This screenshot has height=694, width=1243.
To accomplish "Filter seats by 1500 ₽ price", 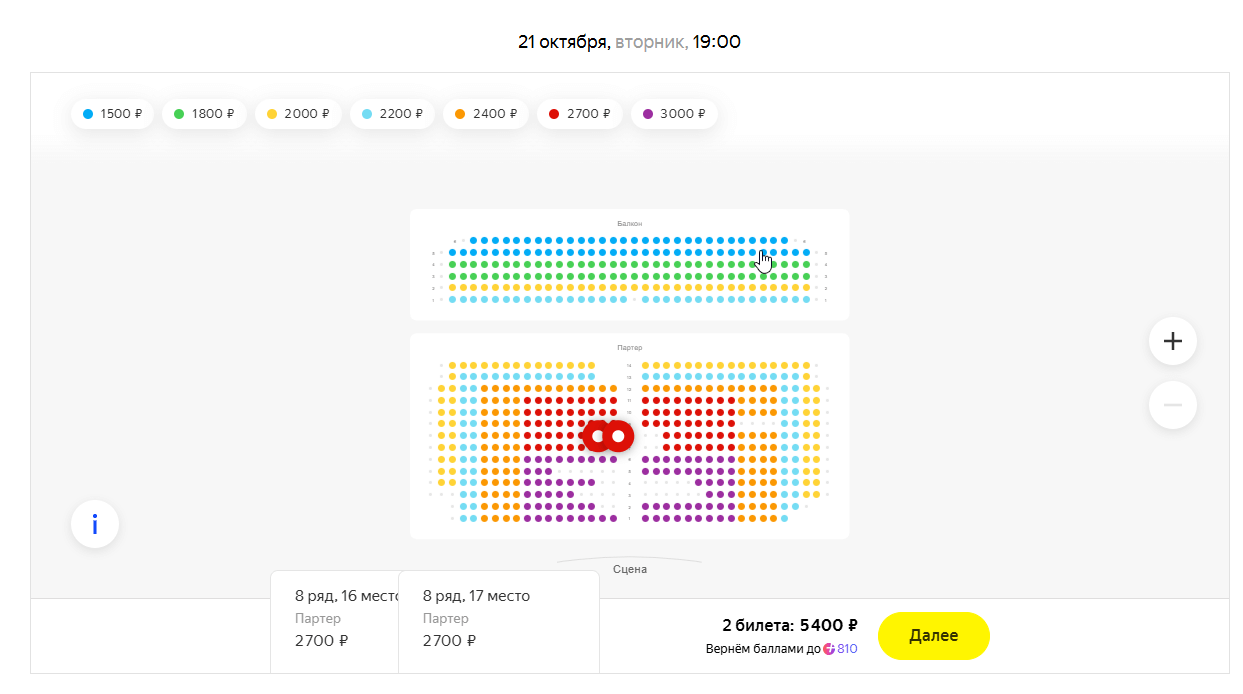I will [x=112, y=114].
